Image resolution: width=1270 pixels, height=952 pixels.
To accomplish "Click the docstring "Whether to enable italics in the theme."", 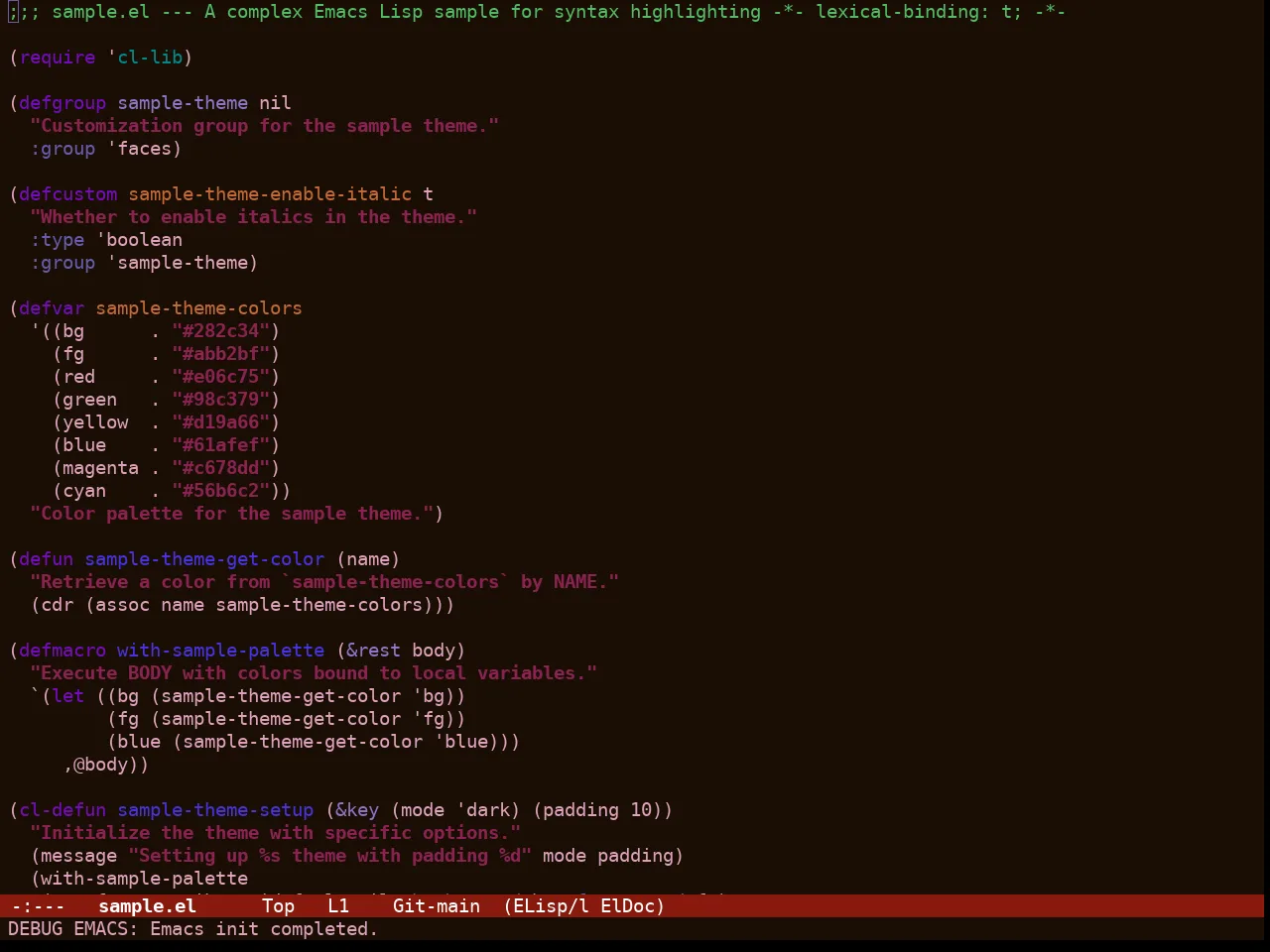I will 254,217.
